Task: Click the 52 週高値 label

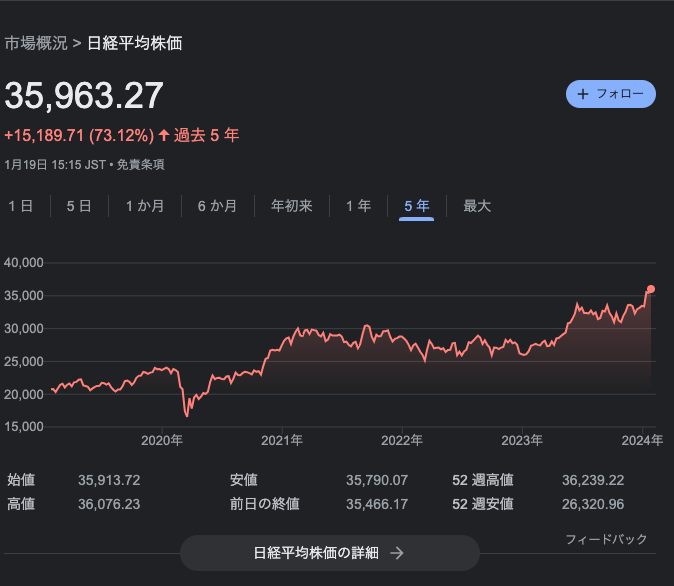Action: point(483,480)
